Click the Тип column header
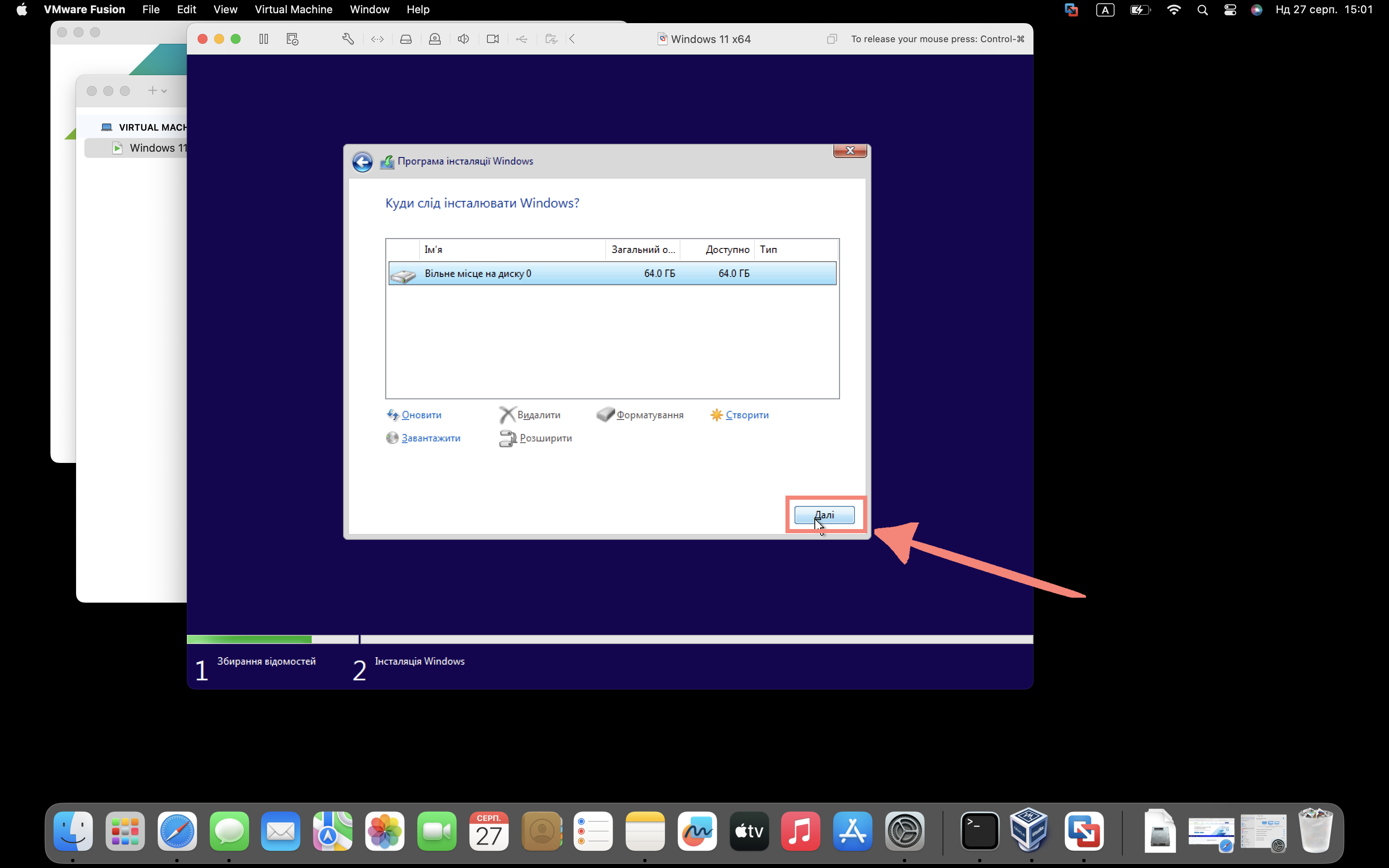 pyautogui.click(x=796, y=250)
